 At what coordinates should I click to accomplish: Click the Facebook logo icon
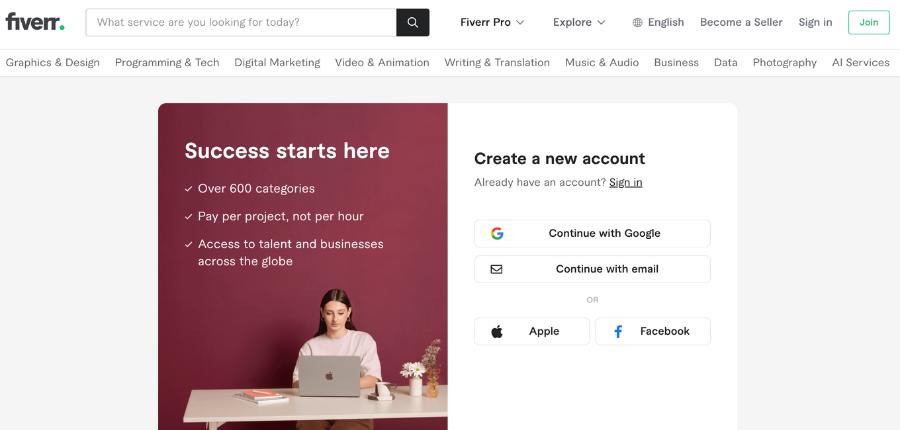618,331
